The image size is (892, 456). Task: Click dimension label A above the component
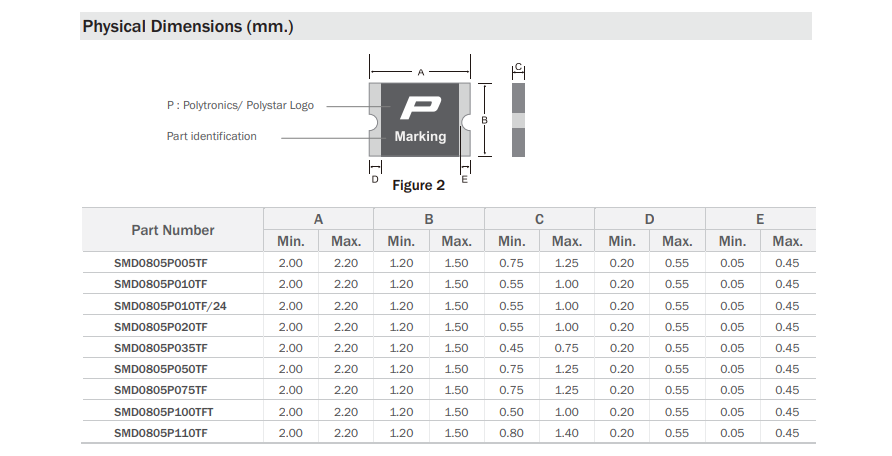421,72
